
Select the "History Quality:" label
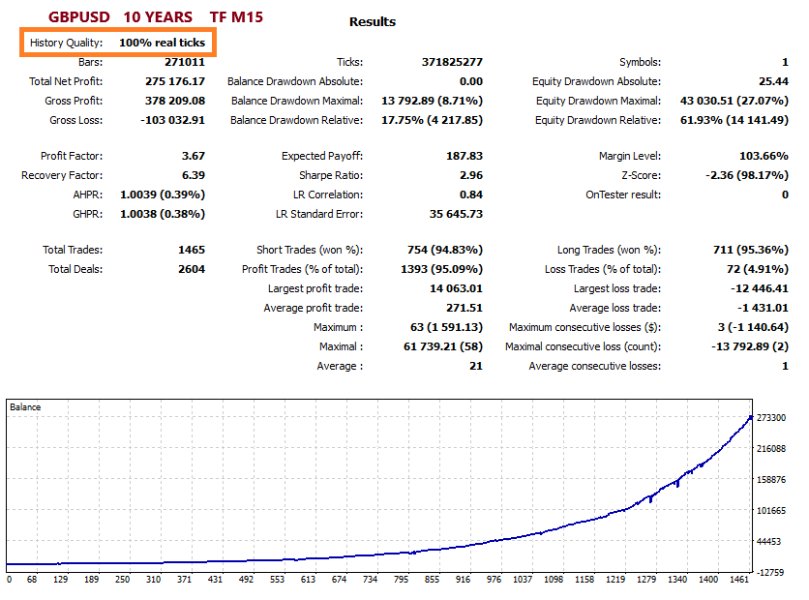(x=66, y=42)
